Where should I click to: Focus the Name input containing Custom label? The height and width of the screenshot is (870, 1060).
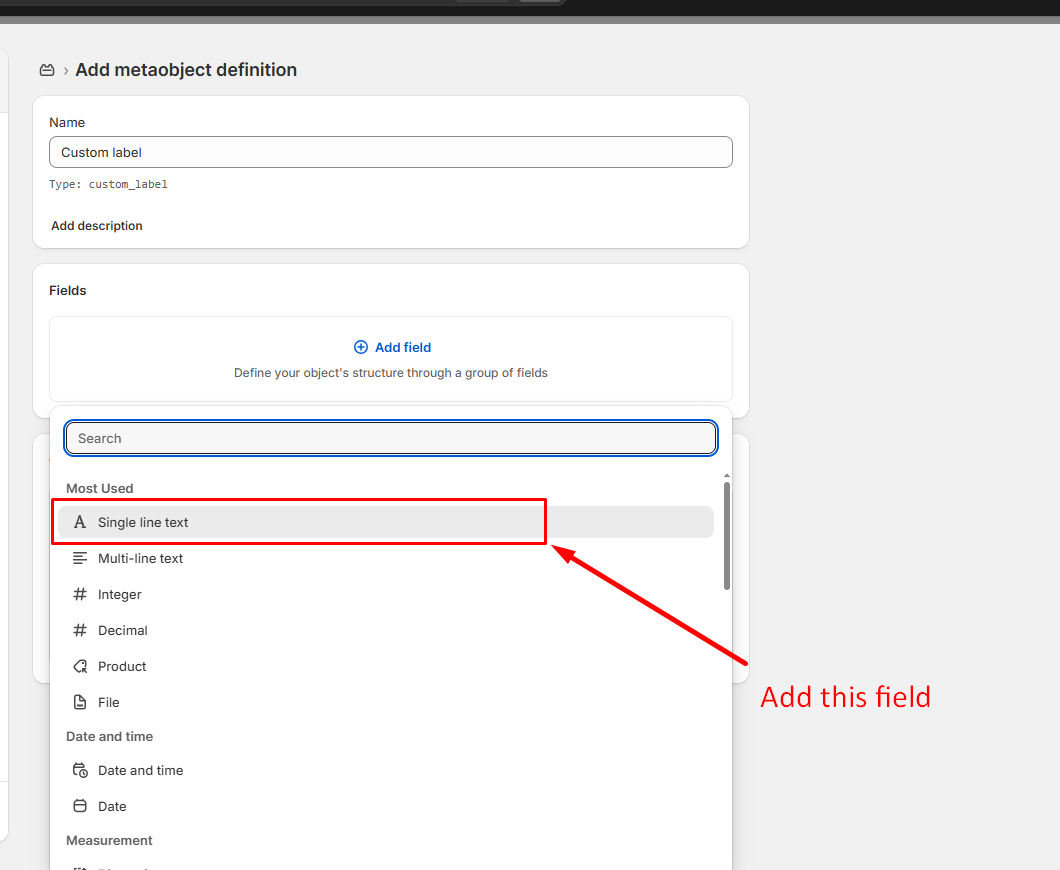click(x=390, y=152)
